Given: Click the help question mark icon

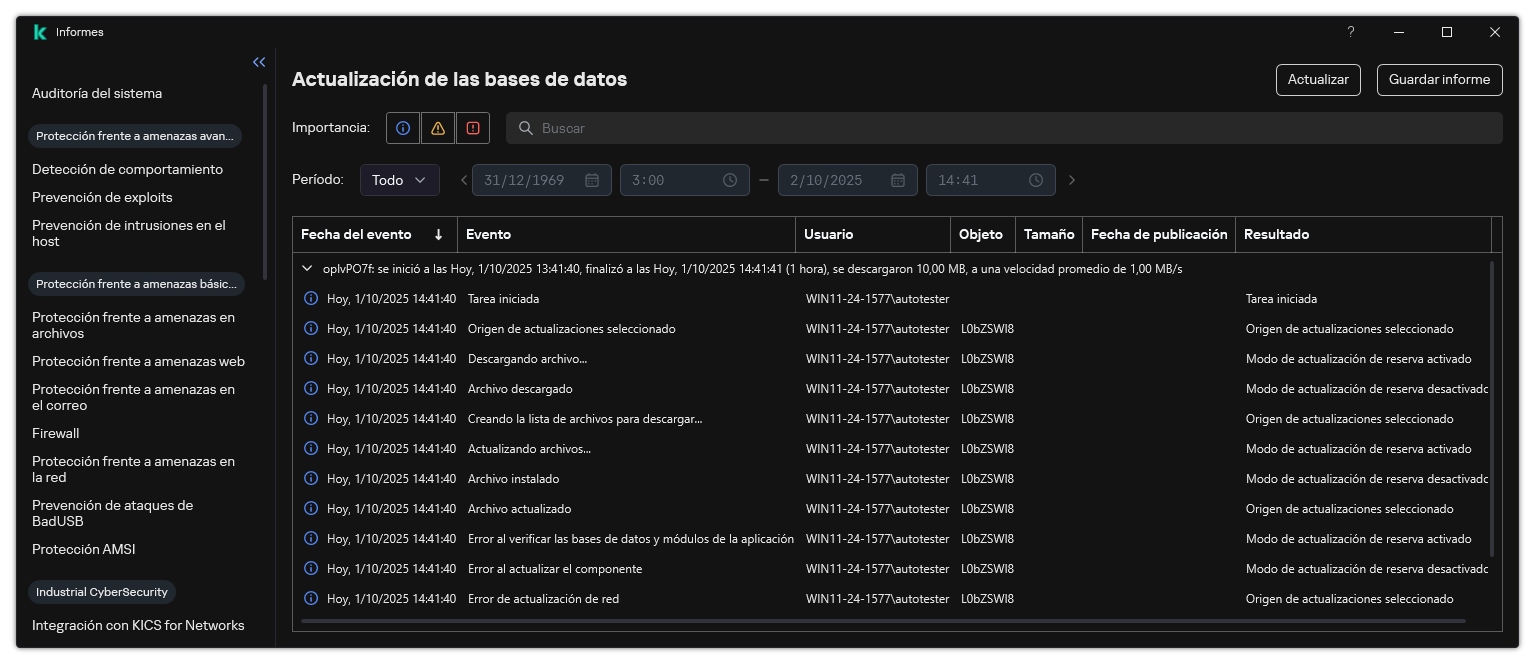Looking at the screenshot, I should pos(1350,32).
